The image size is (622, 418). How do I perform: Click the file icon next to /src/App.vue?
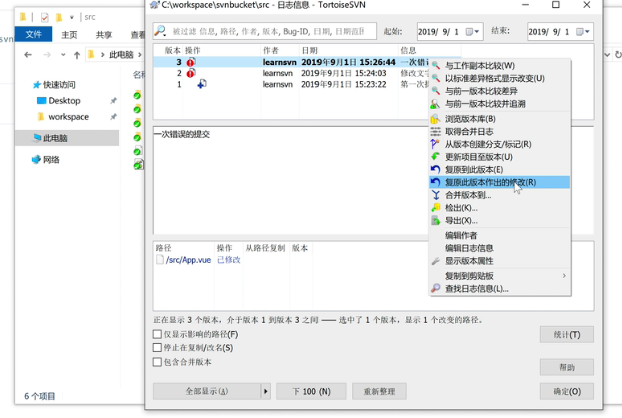click(160, 260)
